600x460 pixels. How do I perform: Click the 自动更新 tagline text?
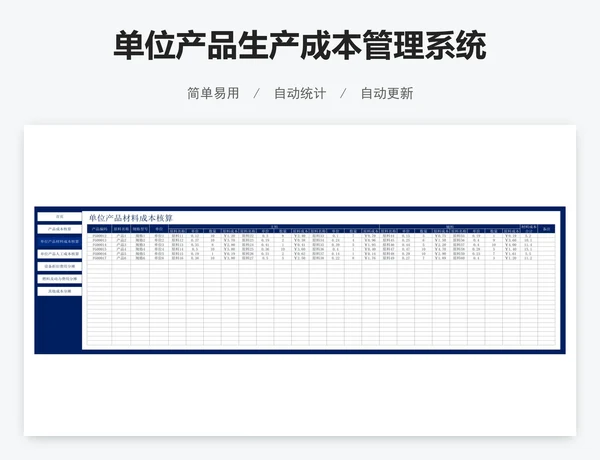tap(387, 93)
